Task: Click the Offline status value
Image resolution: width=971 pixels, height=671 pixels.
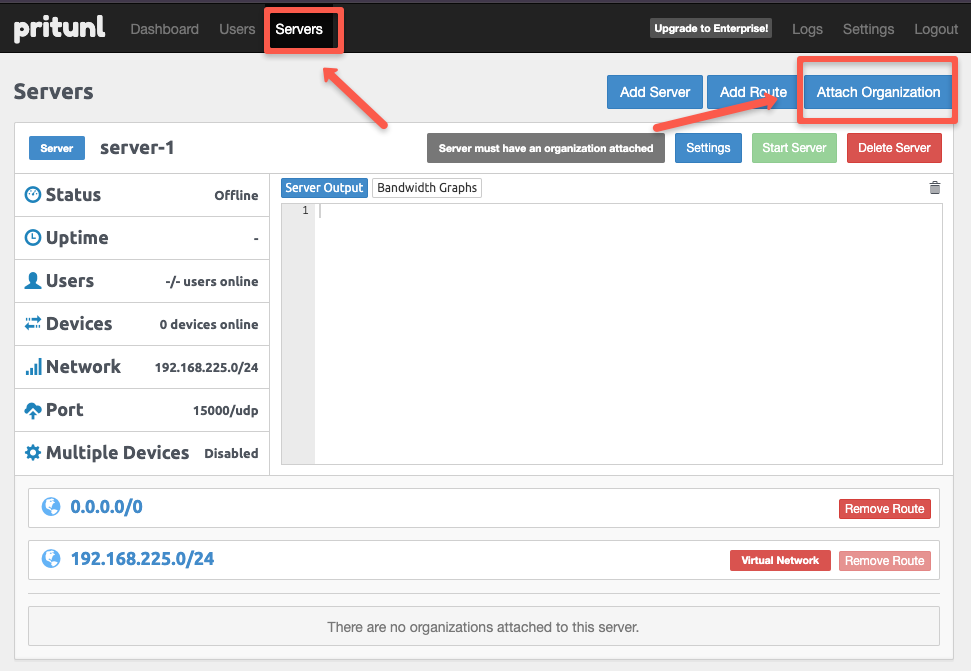Action: click(236, 196)
